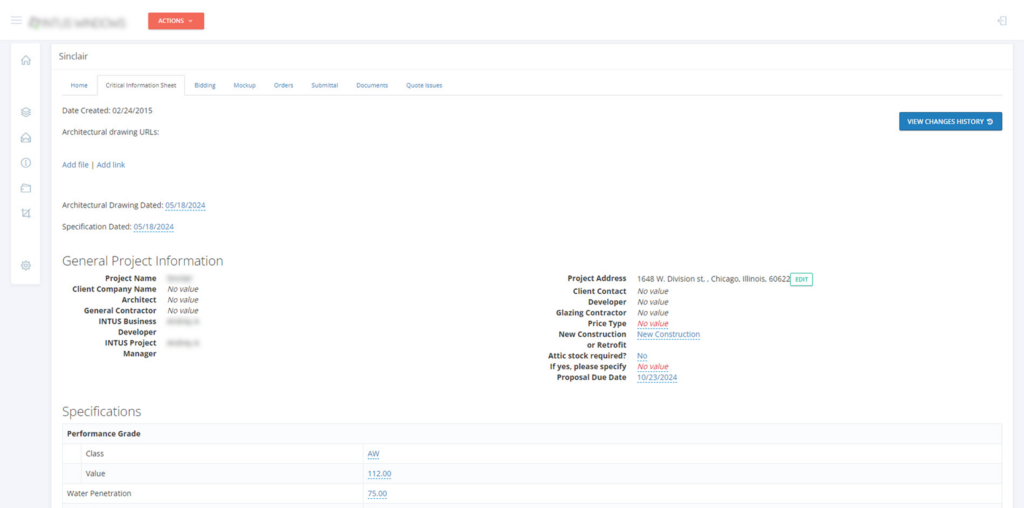Click the home icon in the sidebar
The image size is (1024, 508).
point(26,60)
